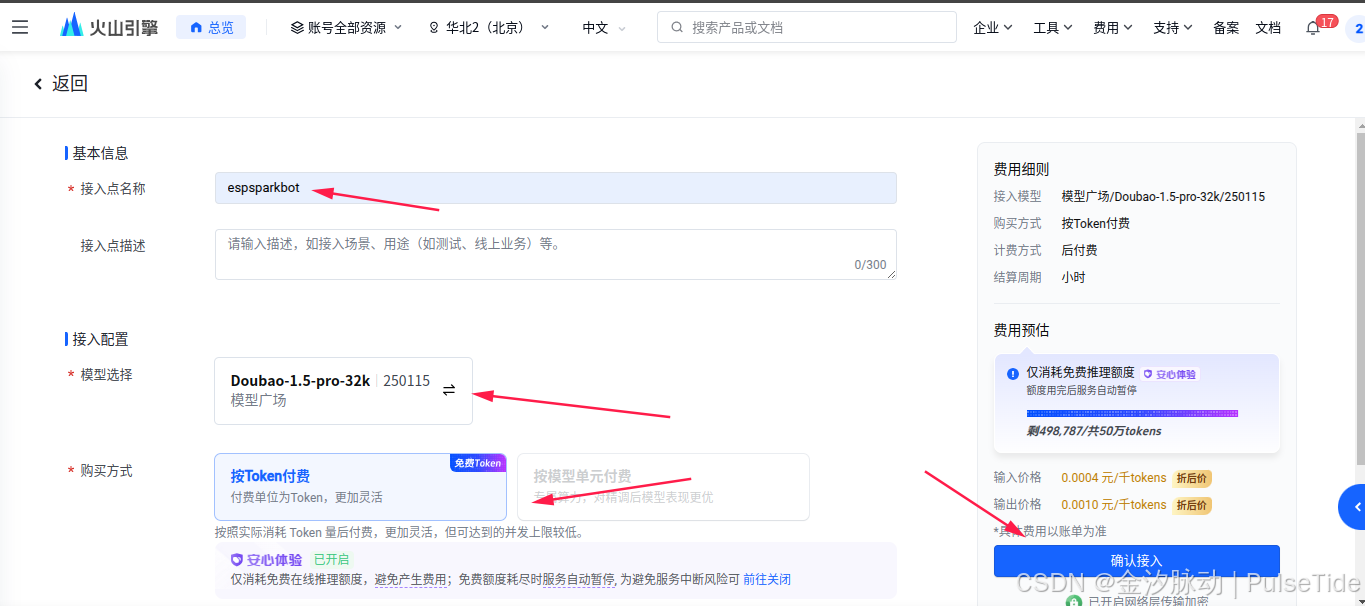The height and width of the screenshot is (606, 1365).
Task: Edit the 接入点名称 field containing espsparkbot
Action: [555, 188]
